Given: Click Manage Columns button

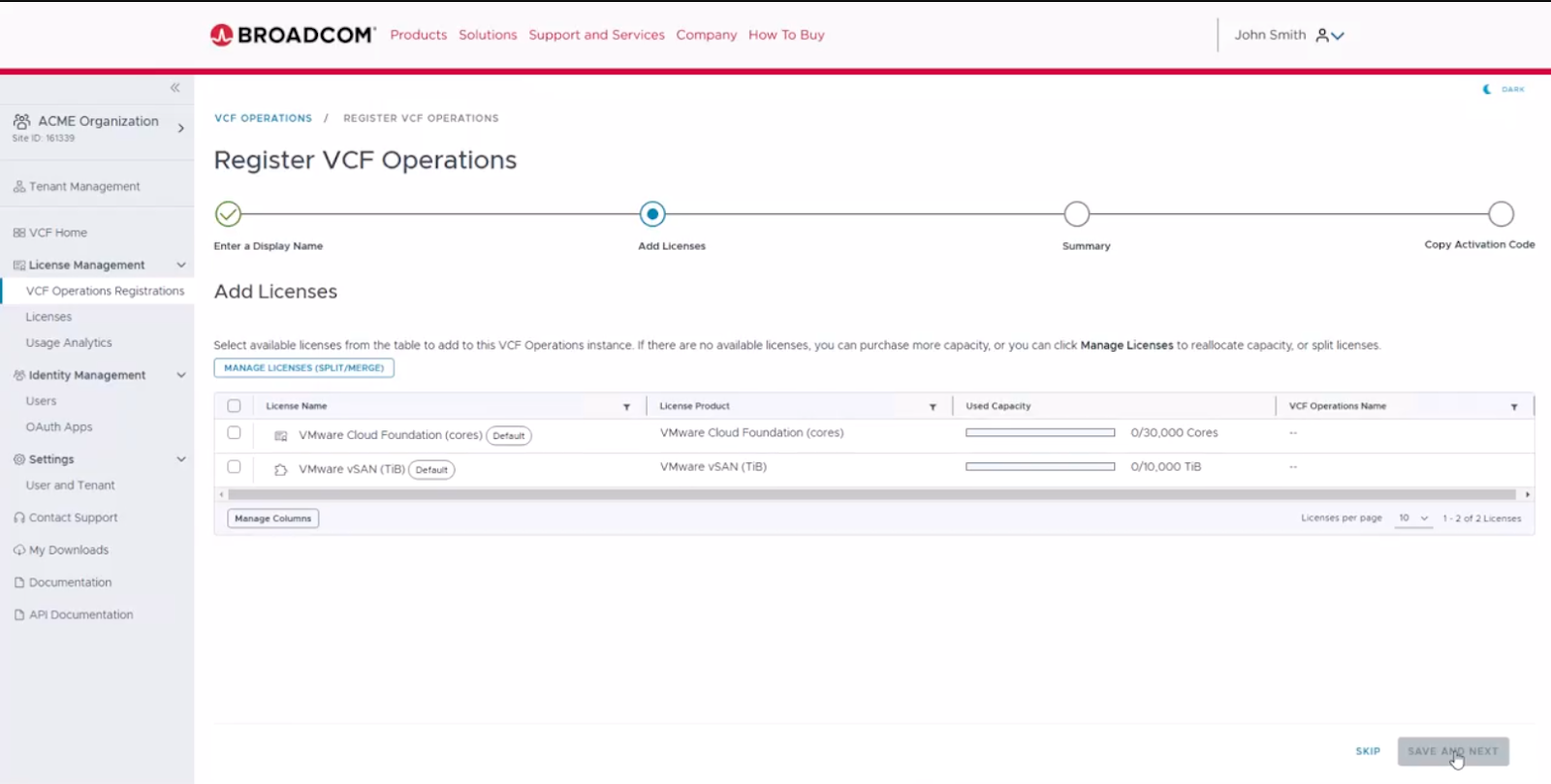Looking at the screenshot, I should click(272, 518).
